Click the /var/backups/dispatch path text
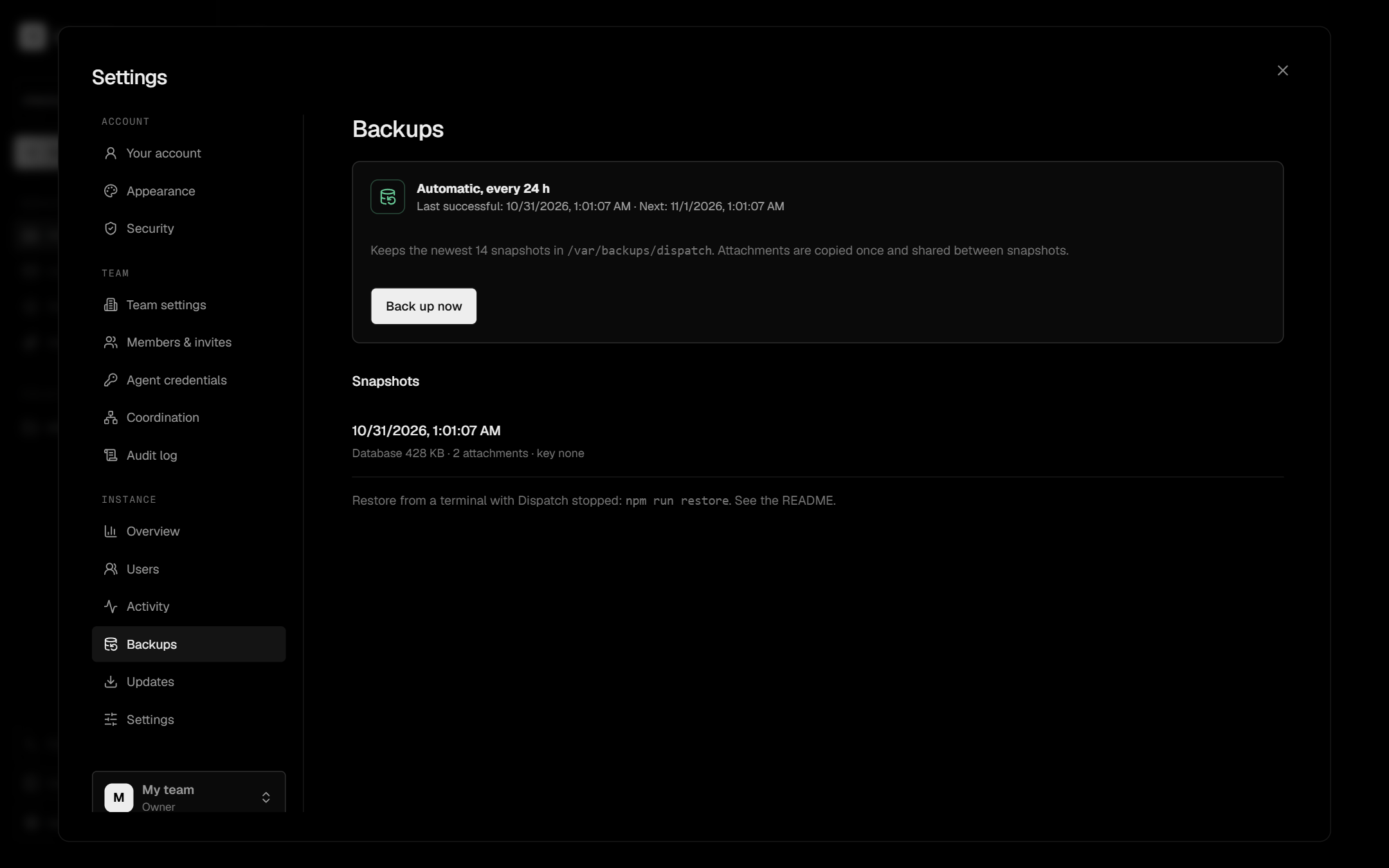Viewport: 1389px width, 868px height. 639,250
